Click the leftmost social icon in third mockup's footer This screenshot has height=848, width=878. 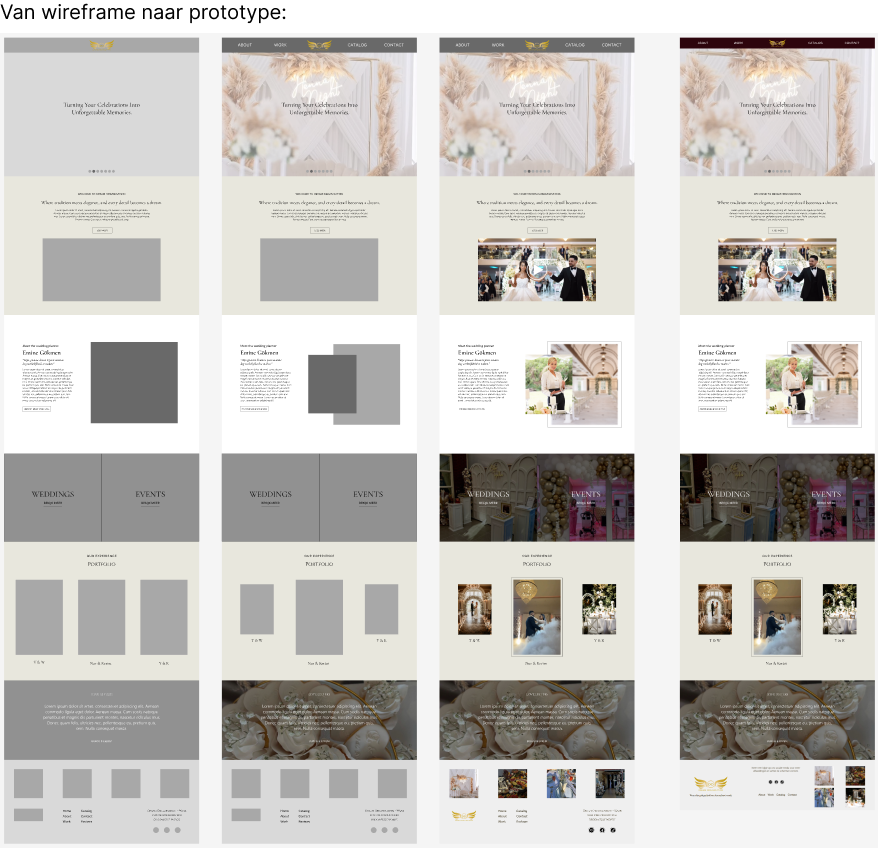pos(591,830)
